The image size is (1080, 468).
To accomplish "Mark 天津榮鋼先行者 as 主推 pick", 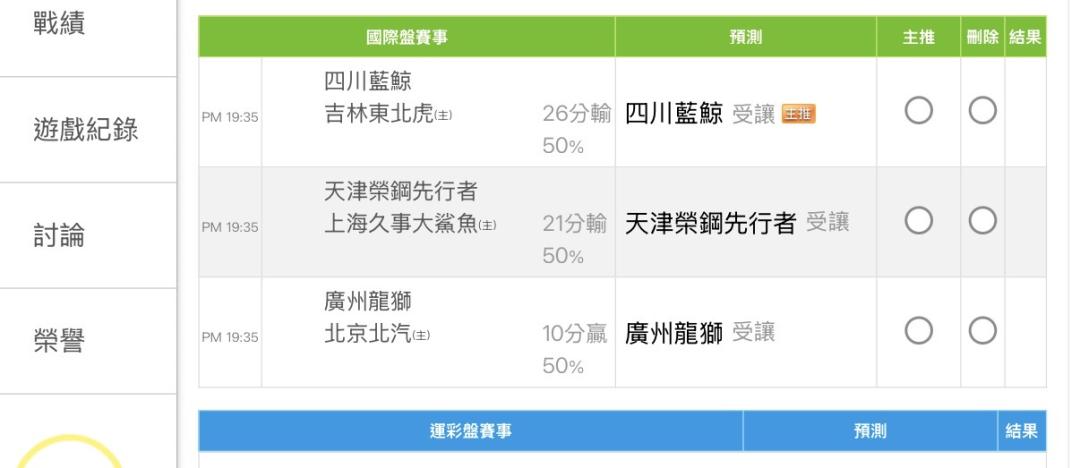I will click(919, 222).
